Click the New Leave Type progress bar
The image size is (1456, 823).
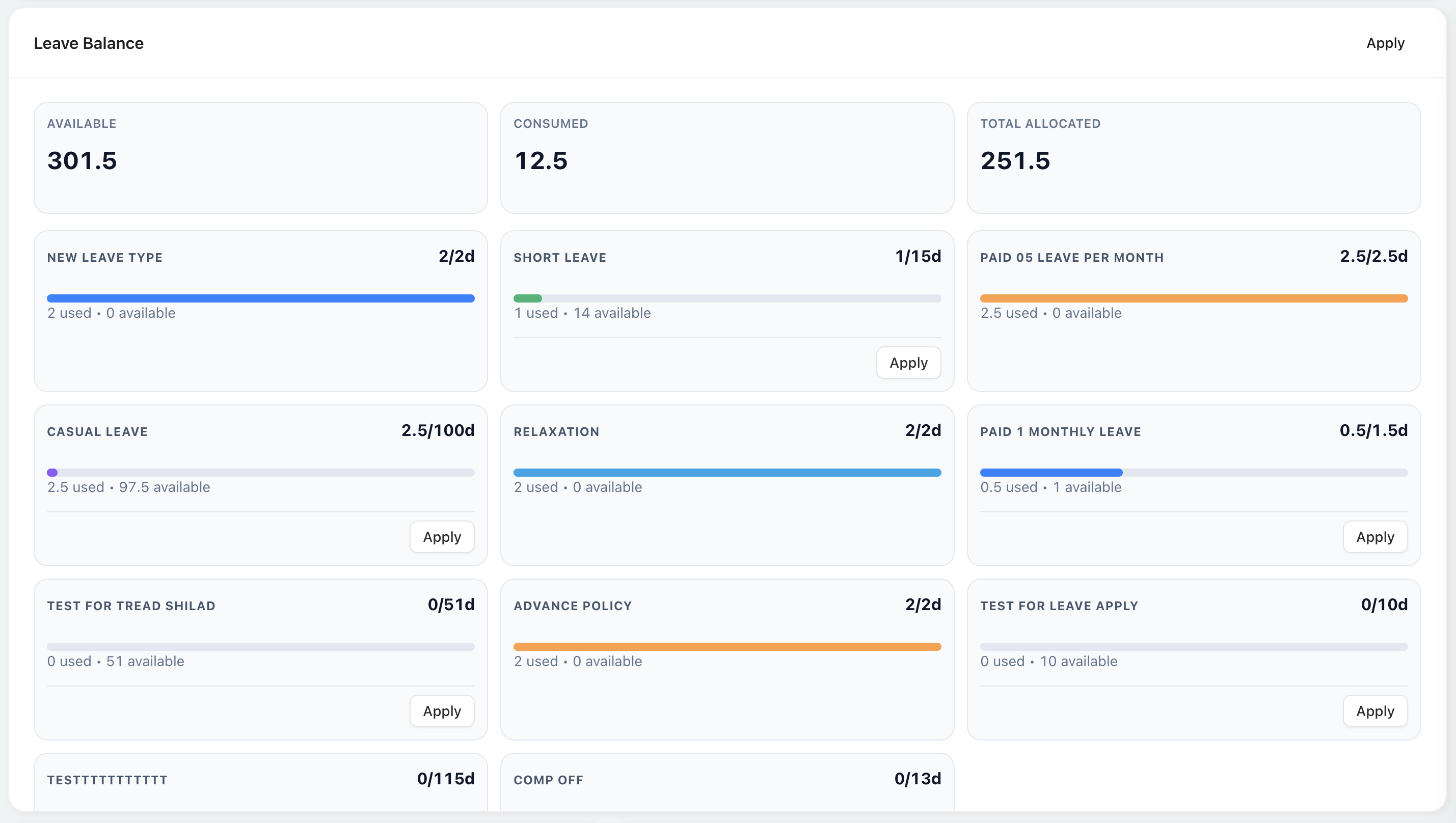(261, 298)
